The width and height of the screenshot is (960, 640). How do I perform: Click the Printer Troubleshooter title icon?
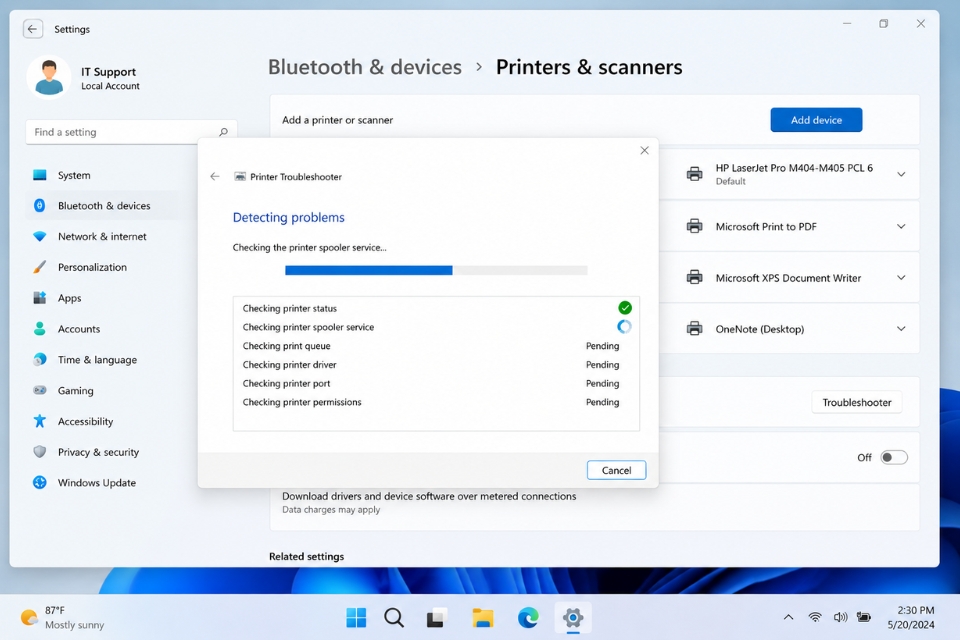240,176
